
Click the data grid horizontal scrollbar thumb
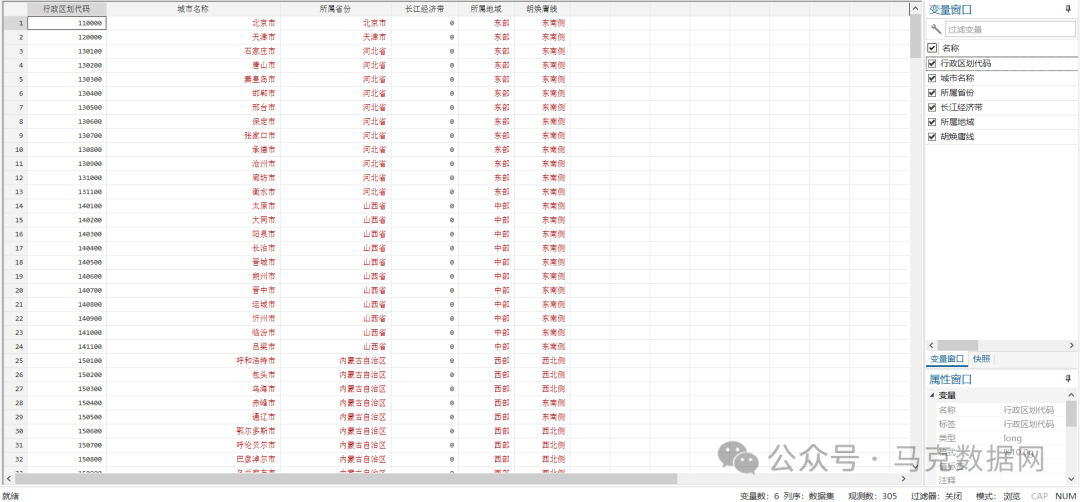(x=346, y=478)
